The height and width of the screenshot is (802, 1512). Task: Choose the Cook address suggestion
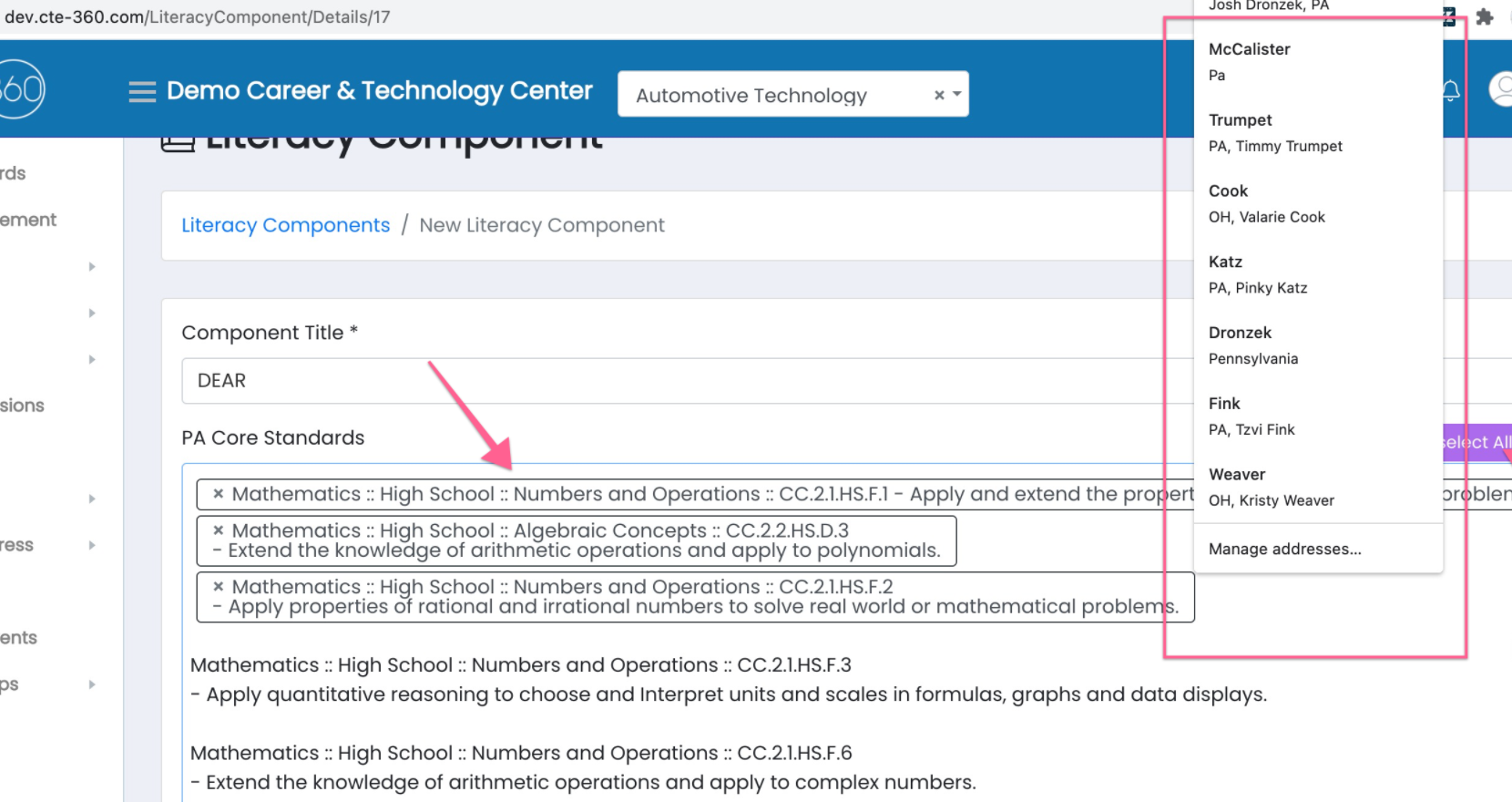[1266, 204]
